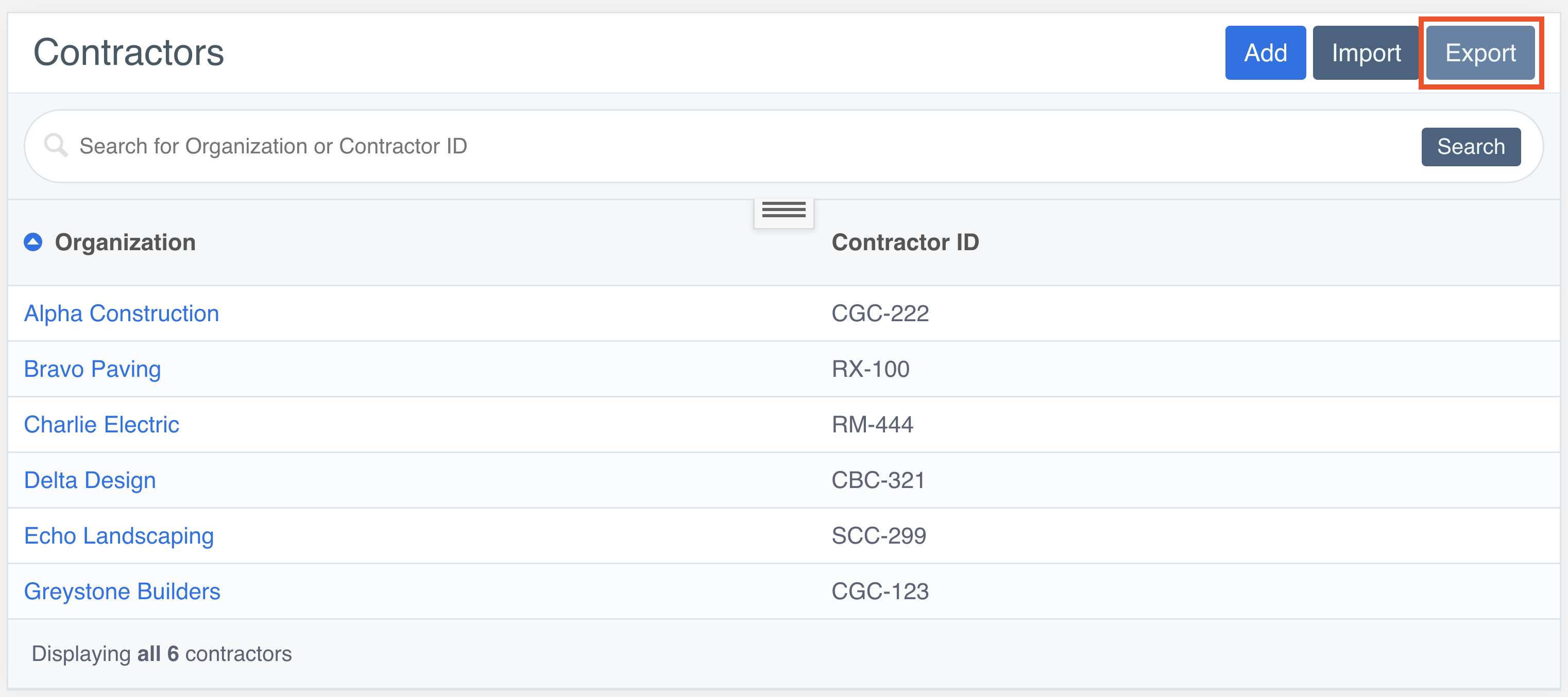Go to Greystone Builders link

coord(122,591)
